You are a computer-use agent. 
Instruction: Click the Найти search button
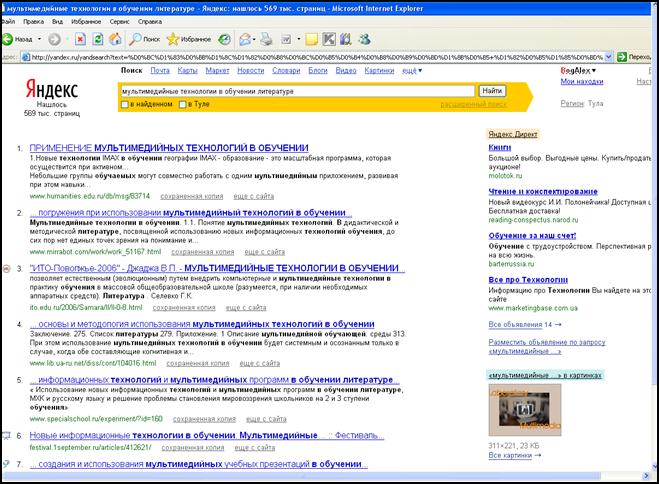pyautogui.click(x=492, y=91)
